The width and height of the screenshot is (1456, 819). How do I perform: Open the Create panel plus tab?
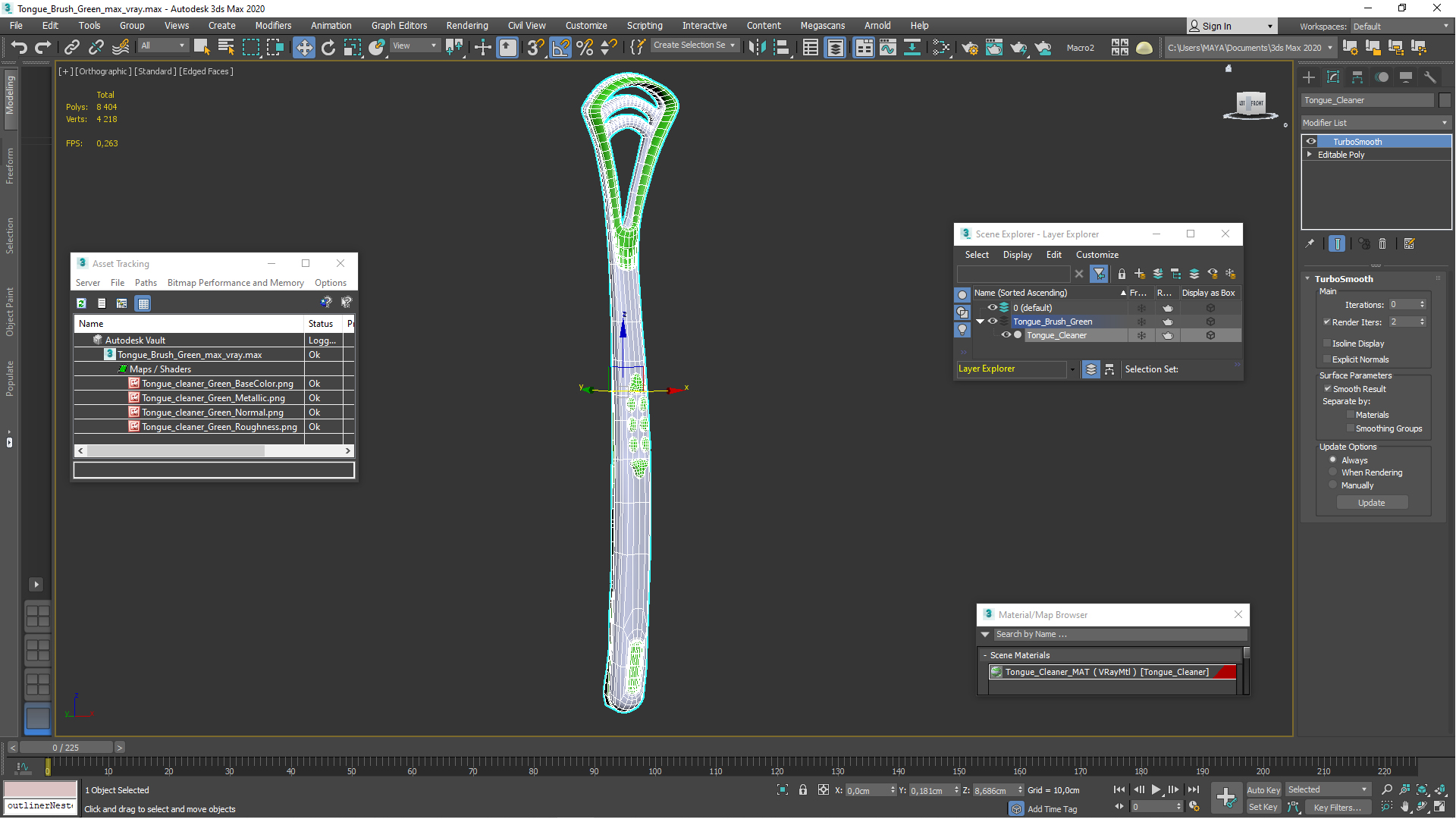[x=1309, y=77]
